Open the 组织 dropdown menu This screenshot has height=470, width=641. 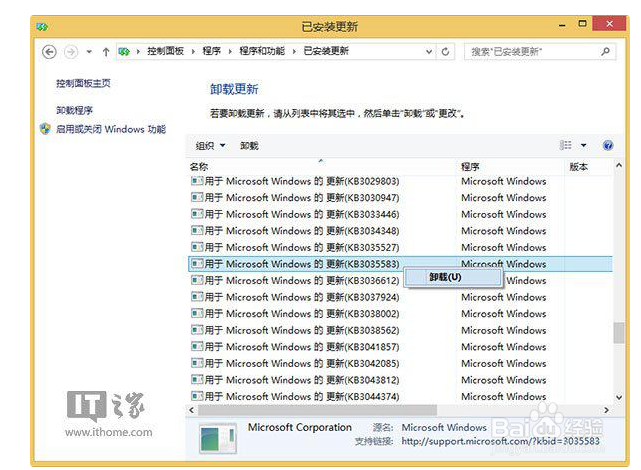[210, 145]
